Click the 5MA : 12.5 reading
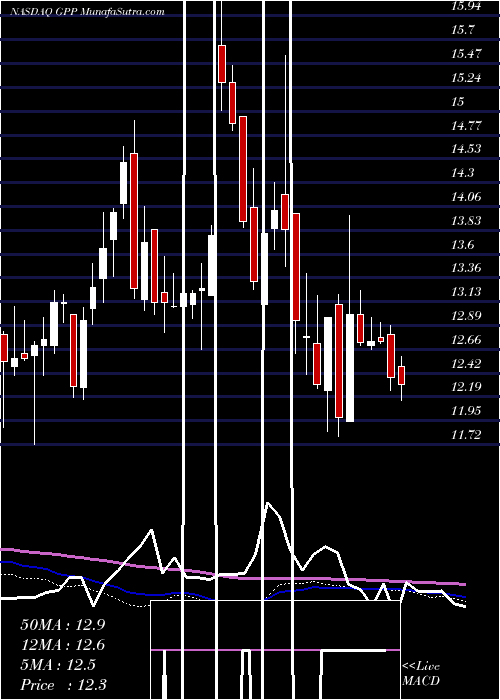The image size is (500, 700). tap(58, 665)
